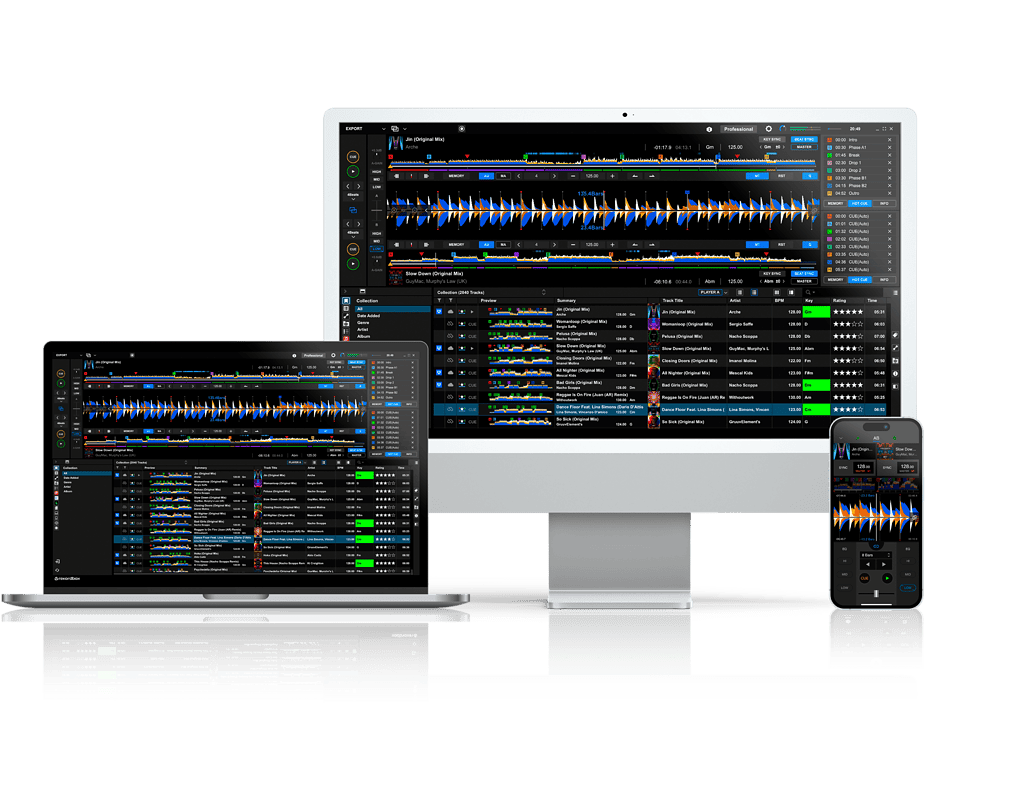Click previous cue icon left of MEMORY on Jin deck
Screen dimensions: 1024x811
pos(397,176)
